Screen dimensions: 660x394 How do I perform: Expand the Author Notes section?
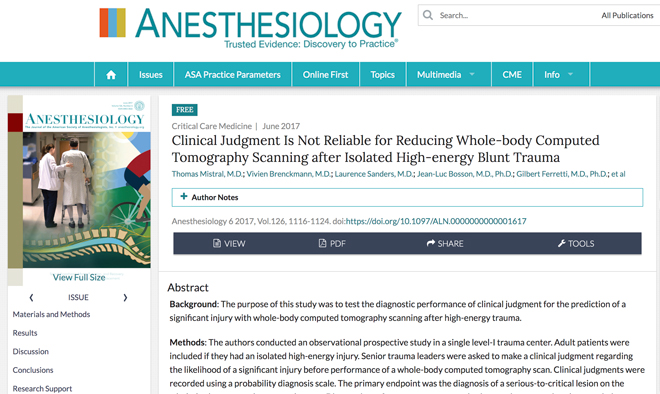coord(407,197)
